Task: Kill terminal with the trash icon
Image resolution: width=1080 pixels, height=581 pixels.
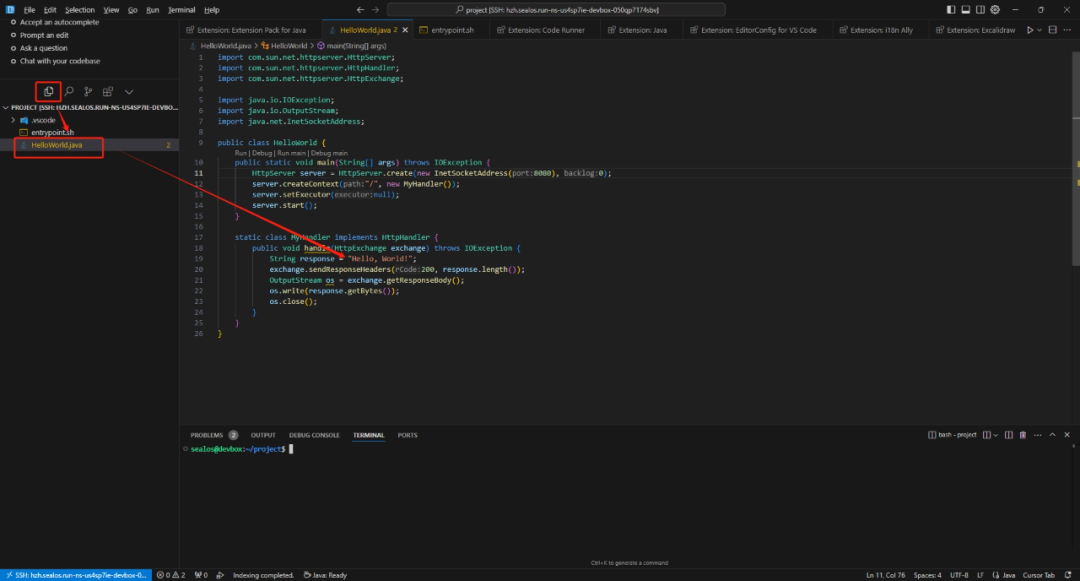Action: tap(1022, 435)
